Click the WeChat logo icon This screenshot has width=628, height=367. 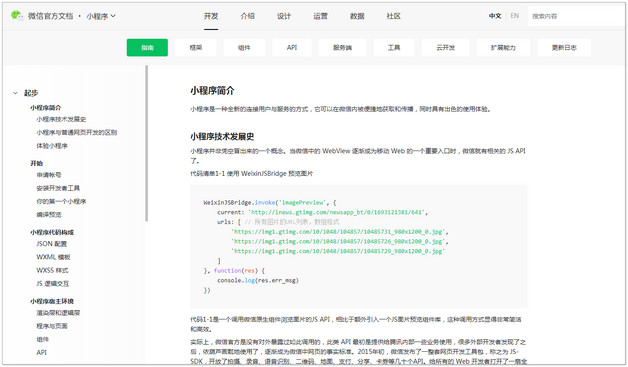pos(17,16)
